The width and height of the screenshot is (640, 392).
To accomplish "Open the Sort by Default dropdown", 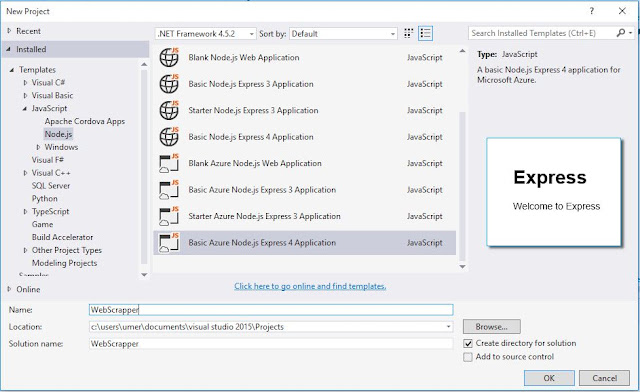I will point(343,33).
